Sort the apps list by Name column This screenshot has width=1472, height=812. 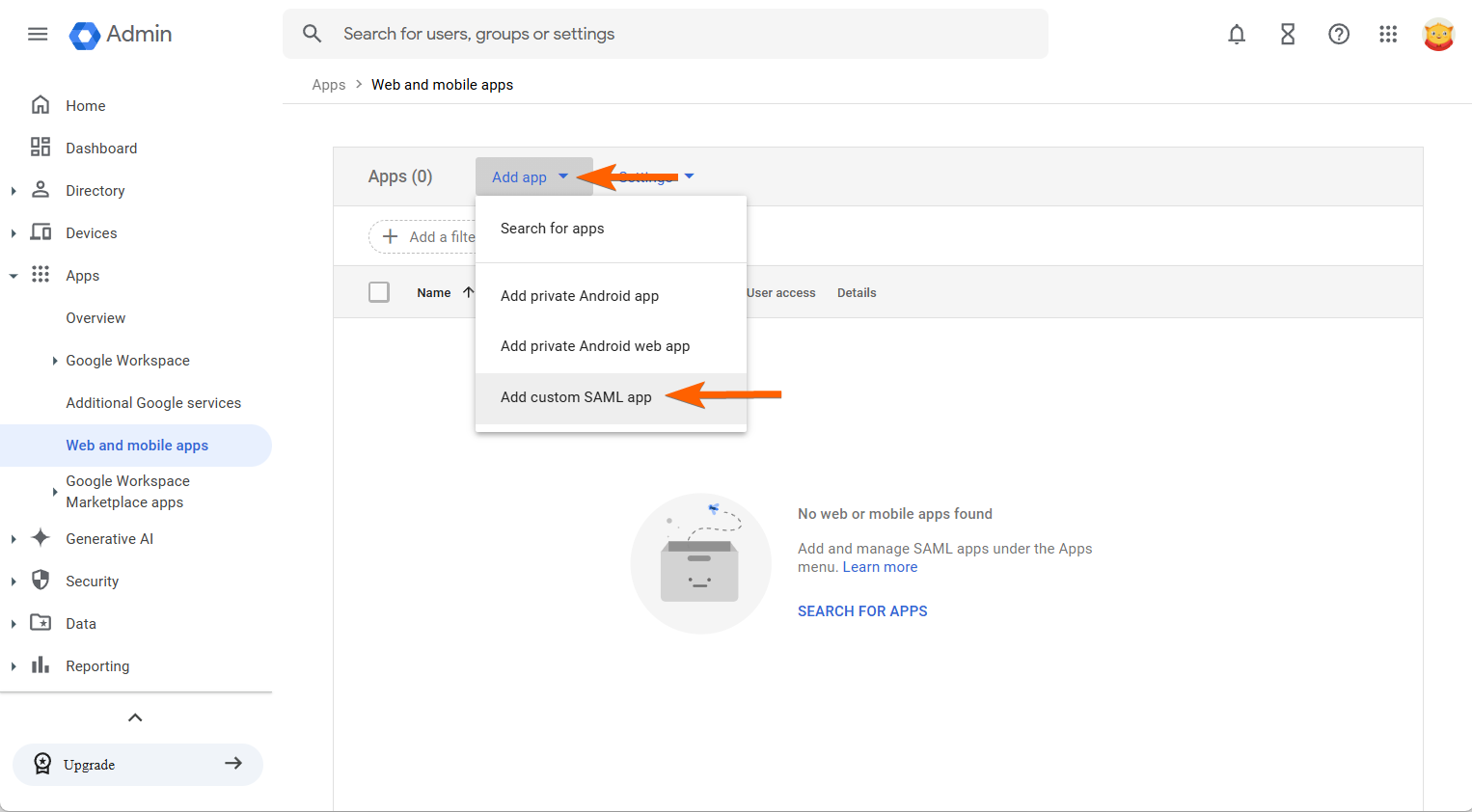(435, 293)
